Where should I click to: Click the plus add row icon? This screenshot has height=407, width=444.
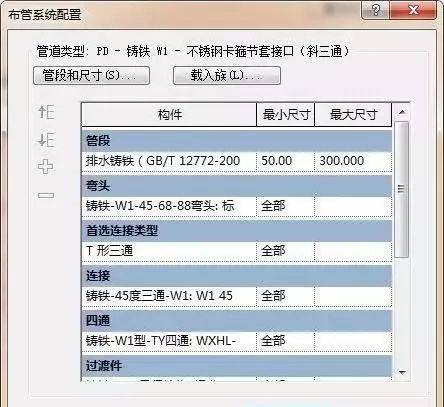(46, 166)
